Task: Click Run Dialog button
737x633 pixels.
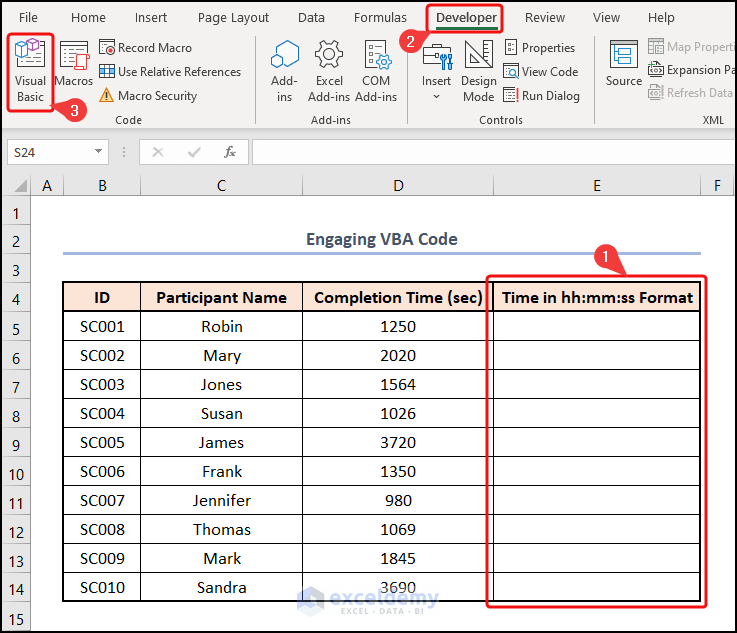Action: (541, 95)
